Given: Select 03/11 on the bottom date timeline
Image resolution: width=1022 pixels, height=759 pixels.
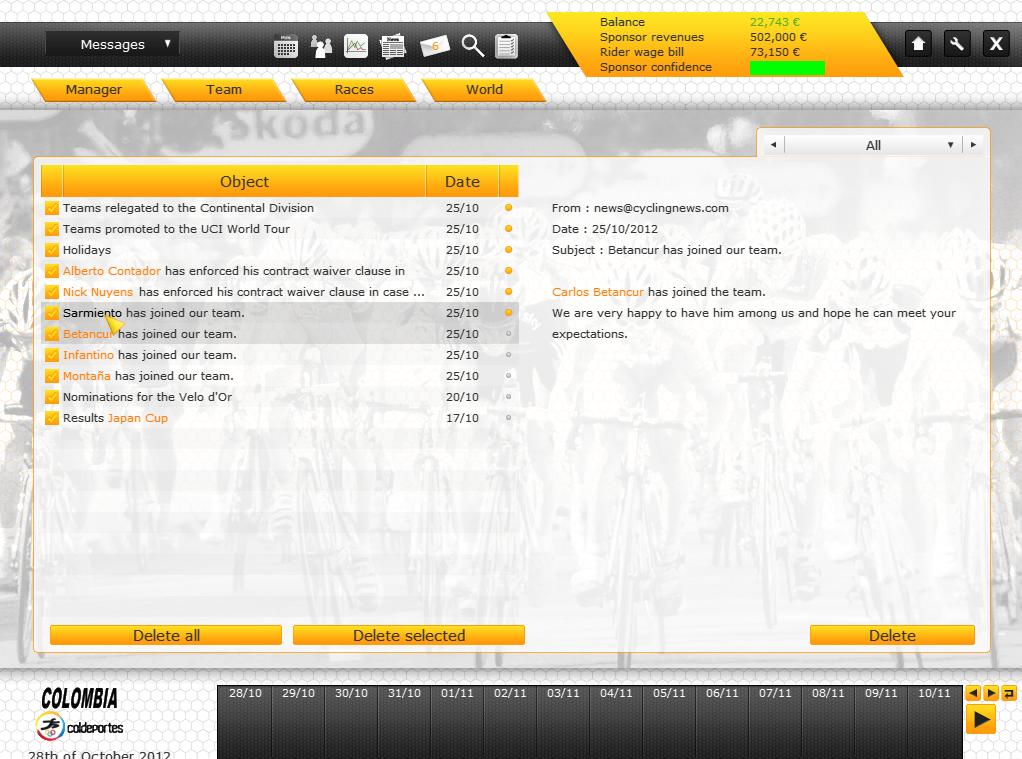Looking at the screenshot, I should 563,693.
